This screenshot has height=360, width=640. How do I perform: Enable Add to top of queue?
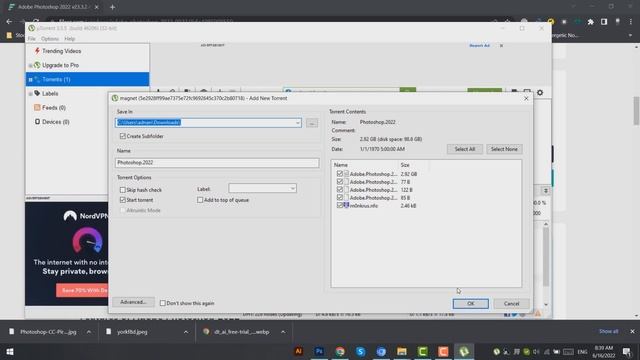[x=200, y=200]
